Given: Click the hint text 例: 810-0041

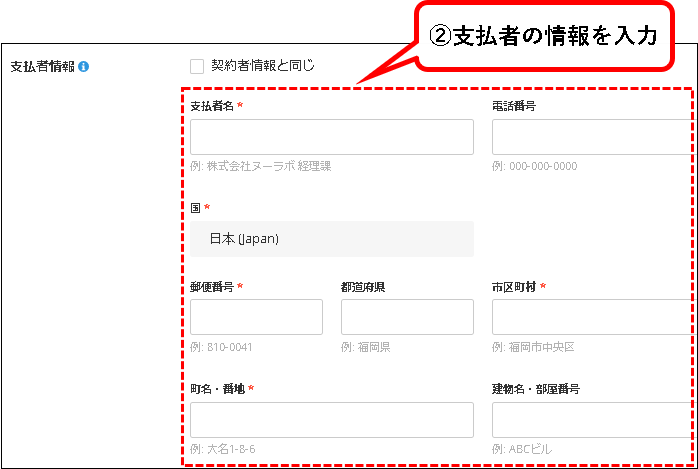Looking at the screenshot, I should [x=221, y=347].
